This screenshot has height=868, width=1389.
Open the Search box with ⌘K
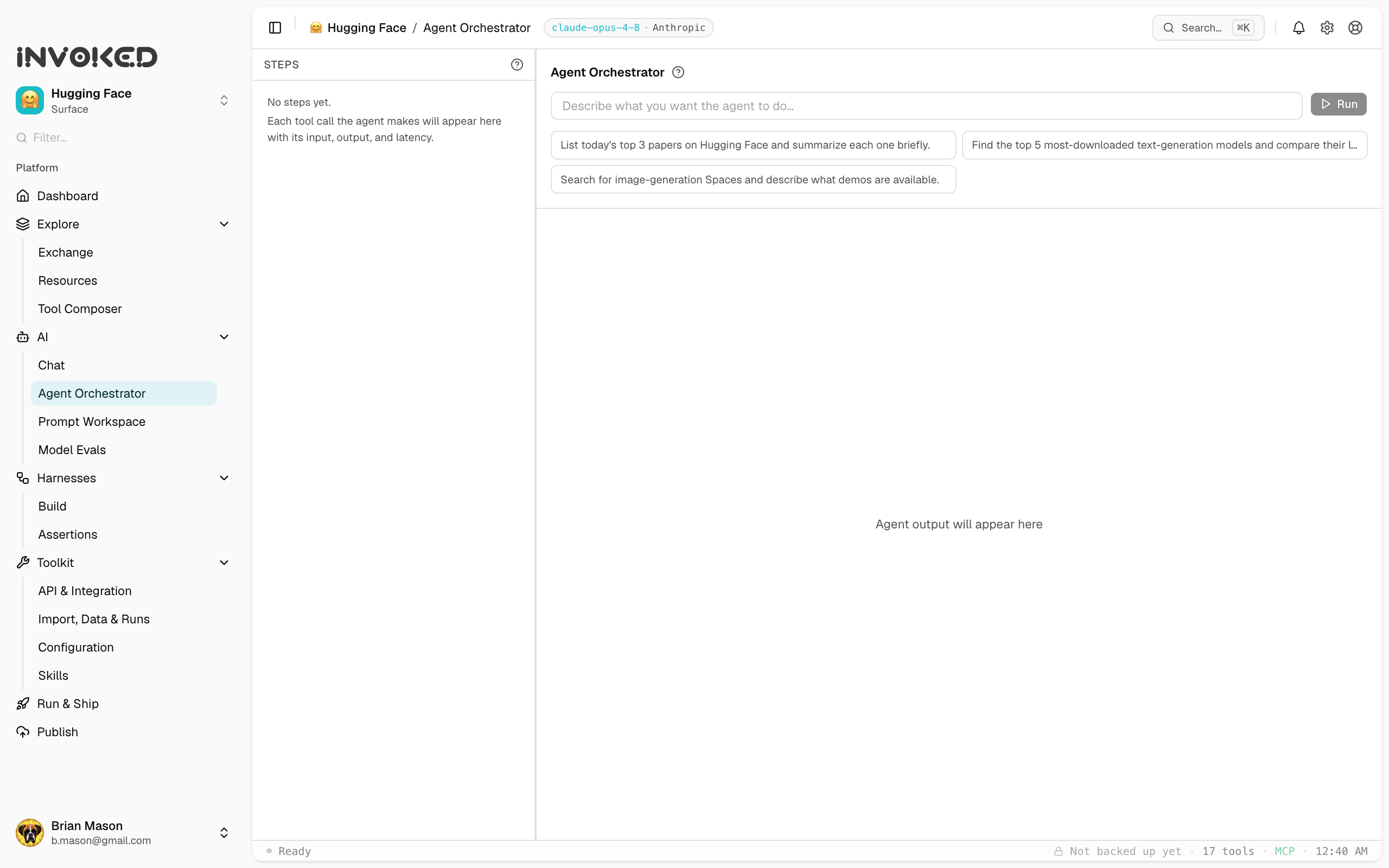[1208, 28]
